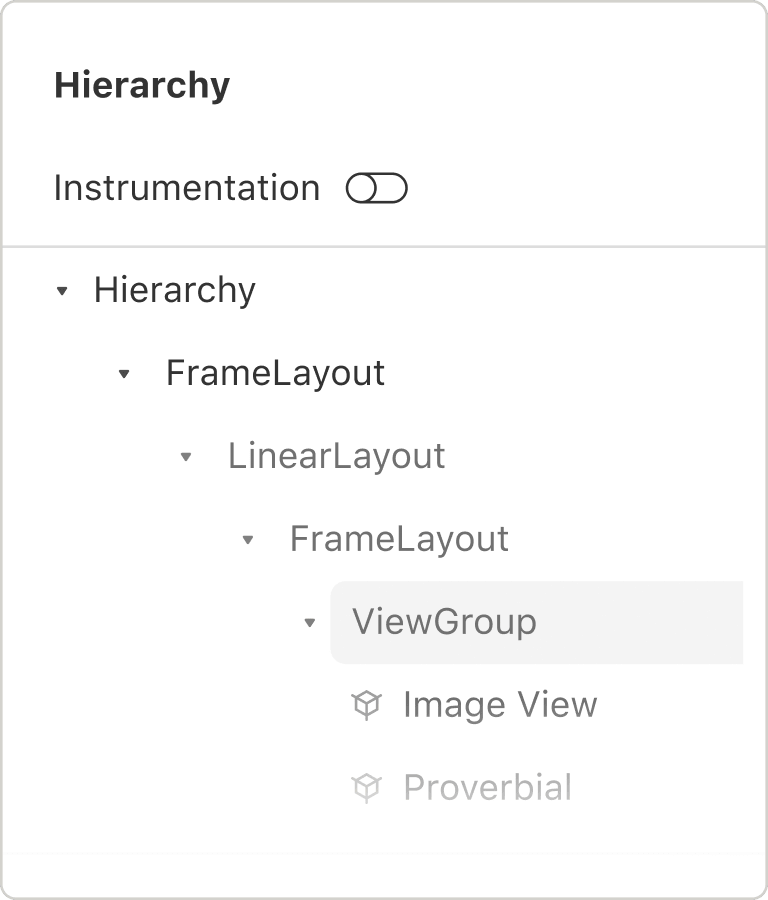
Task: Select the LinearLayout node
Action: [336, 456]
